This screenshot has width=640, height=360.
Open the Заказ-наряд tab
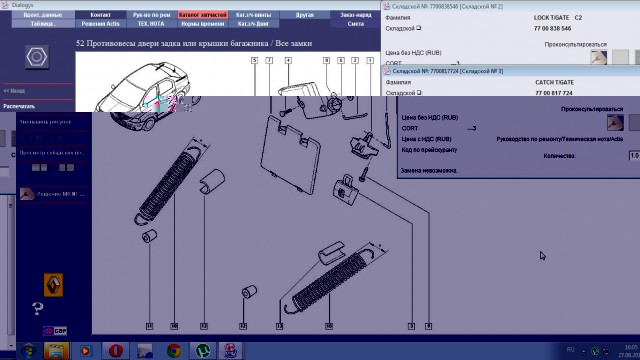pyautogui.click(x=356, y=15)
